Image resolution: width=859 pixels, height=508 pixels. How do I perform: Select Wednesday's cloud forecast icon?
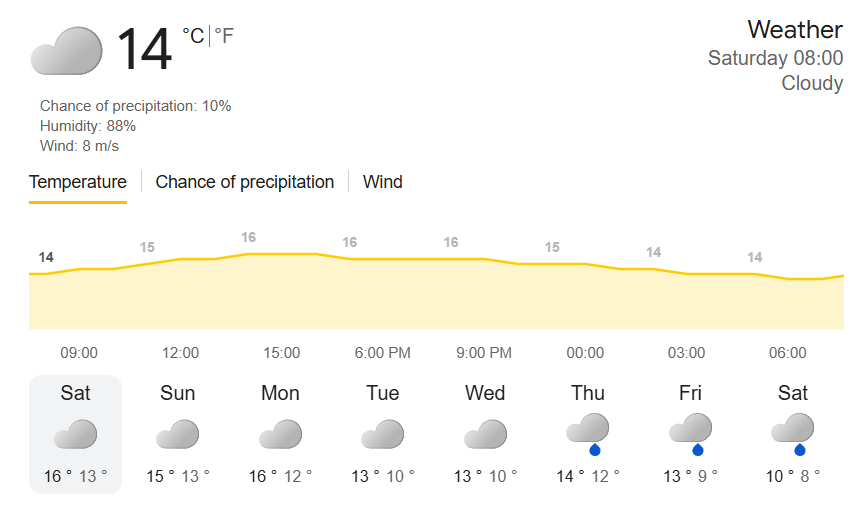485,434
